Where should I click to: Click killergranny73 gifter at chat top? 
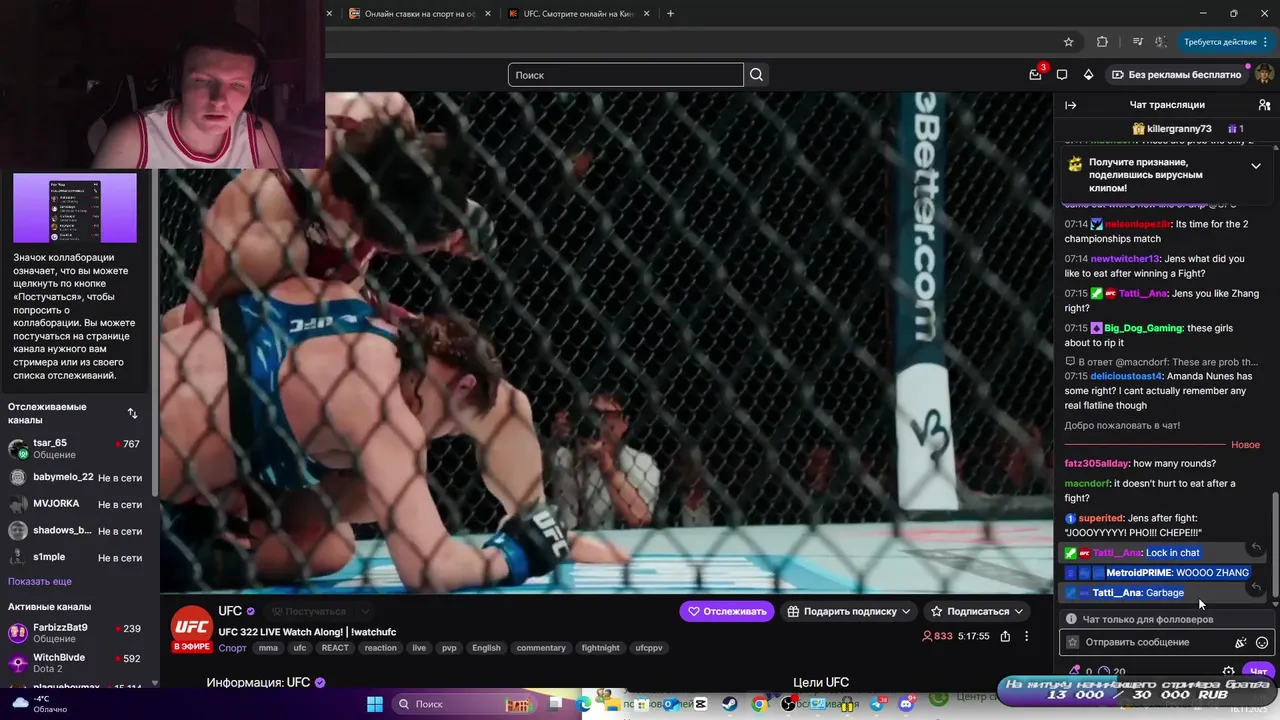(1179, 129)
